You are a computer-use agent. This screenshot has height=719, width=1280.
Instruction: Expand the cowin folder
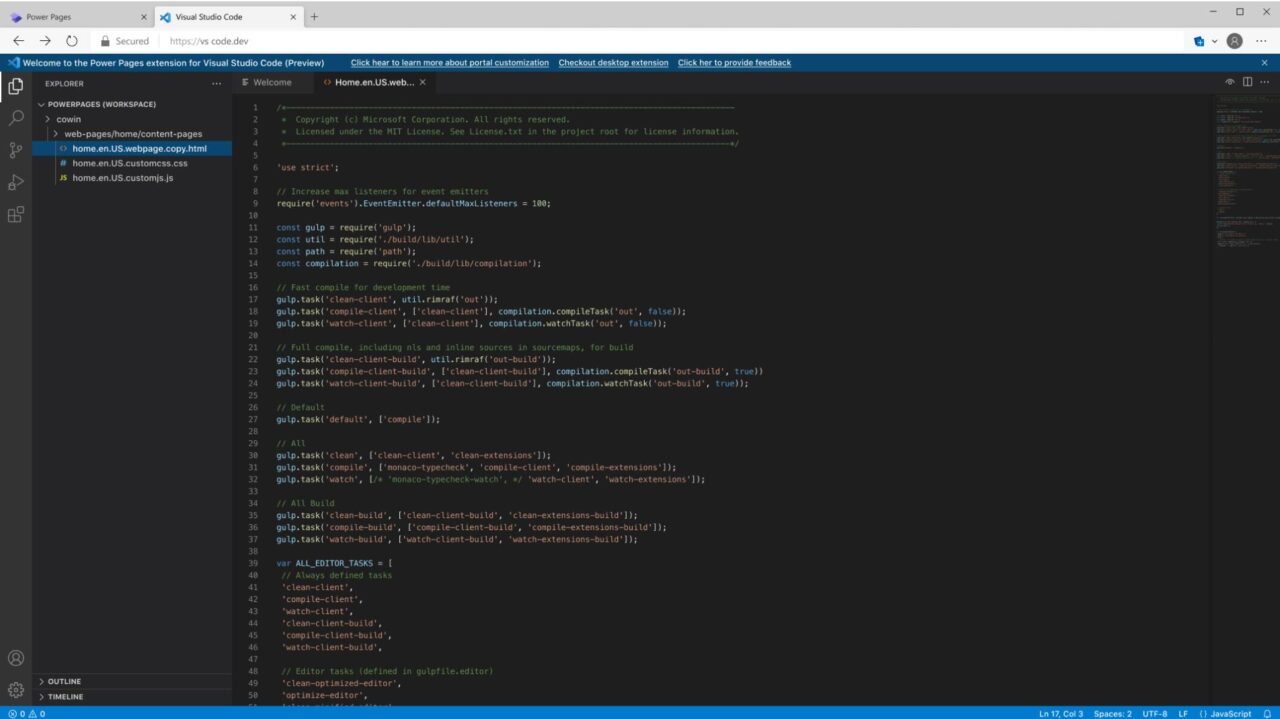click(x=69, y=119)
